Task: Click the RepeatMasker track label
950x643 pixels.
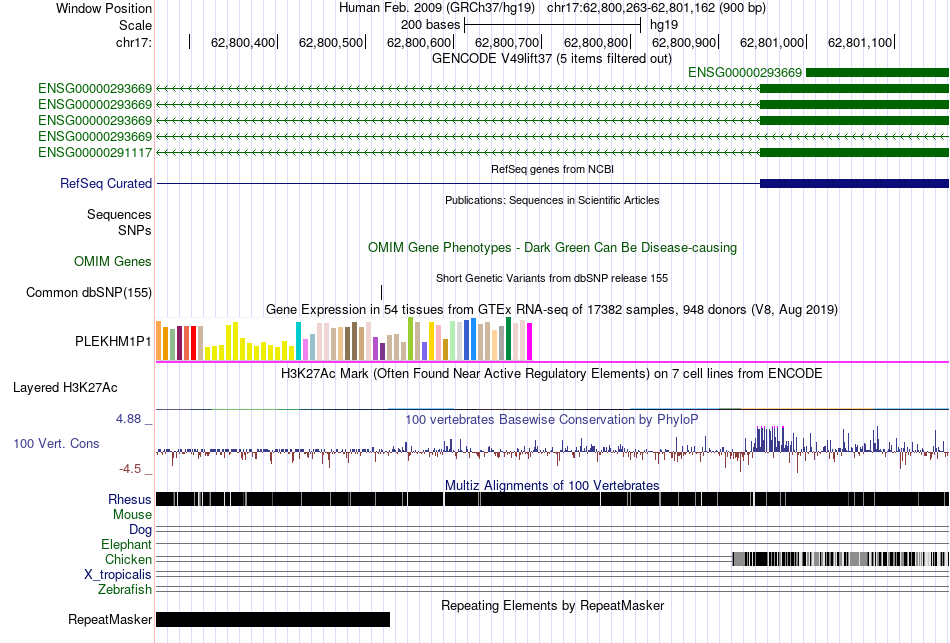Action: [x=110, y=620]
